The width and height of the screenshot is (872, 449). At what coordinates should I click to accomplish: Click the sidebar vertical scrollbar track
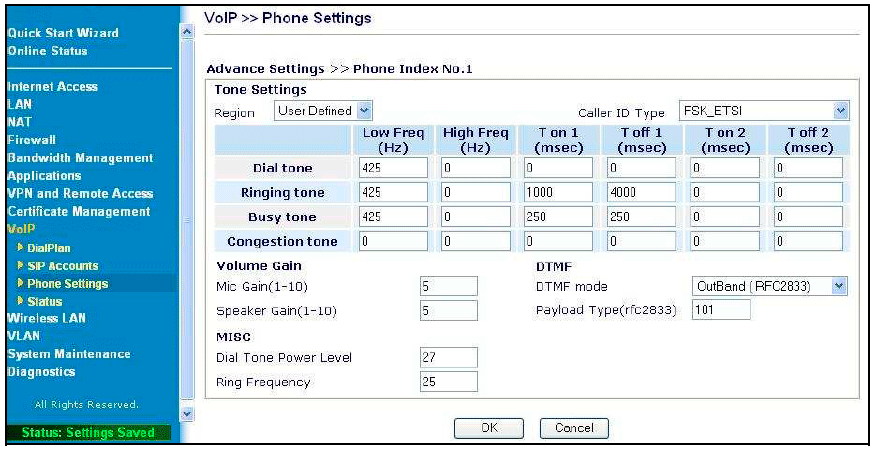coord(187,223)
